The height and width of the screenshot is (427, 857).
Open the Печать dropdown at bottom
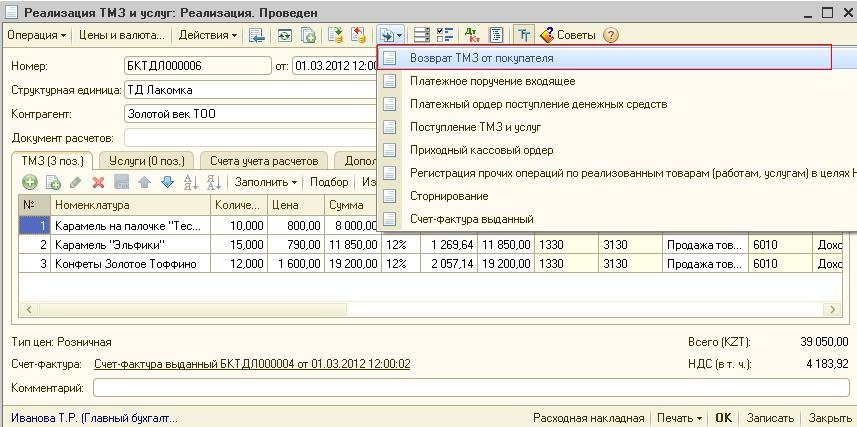(680, 417)
